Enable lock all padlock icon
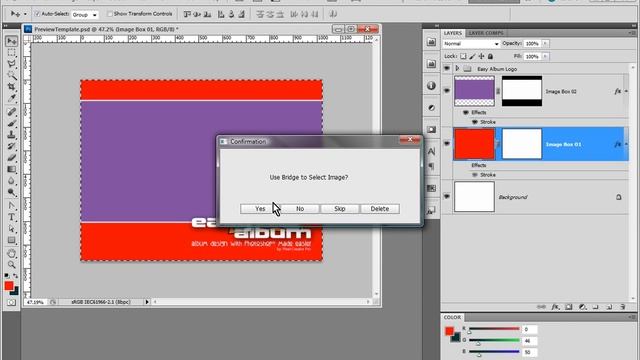This screenshot has width=640, height=360. (x=490, y=56)
